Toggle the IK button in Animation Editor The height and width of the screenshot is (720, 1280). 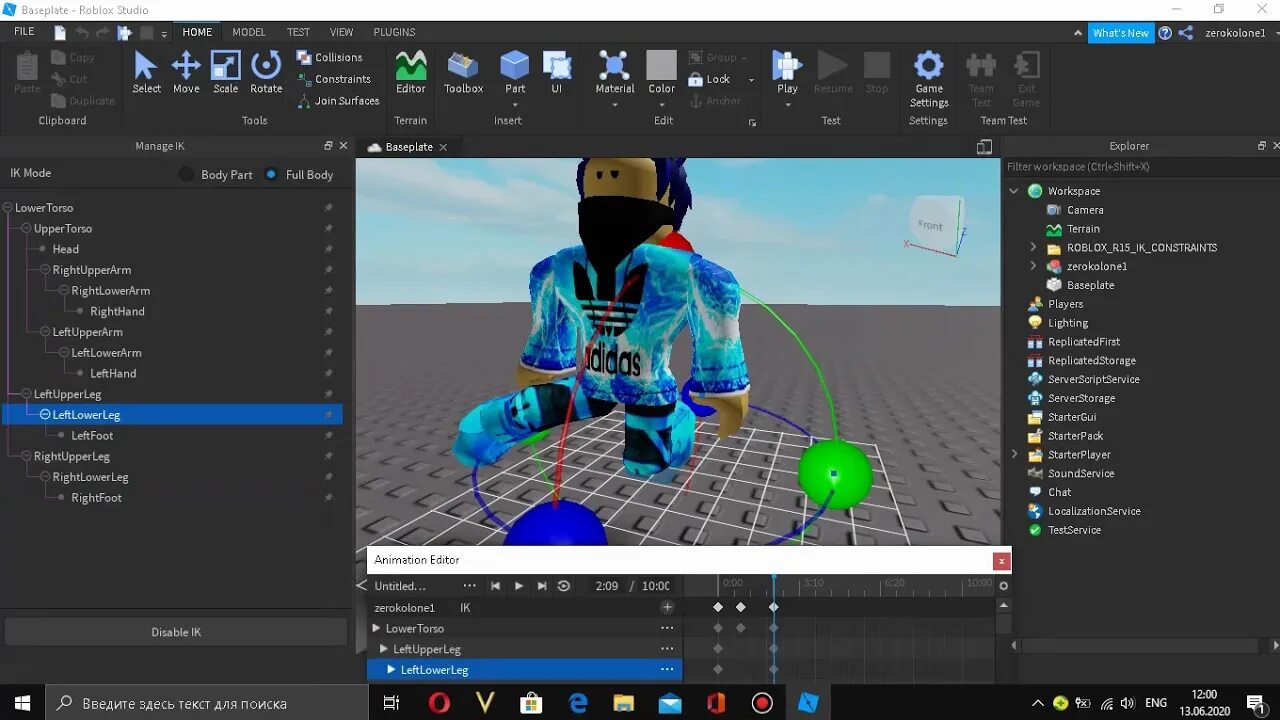(x=465, y=607)
